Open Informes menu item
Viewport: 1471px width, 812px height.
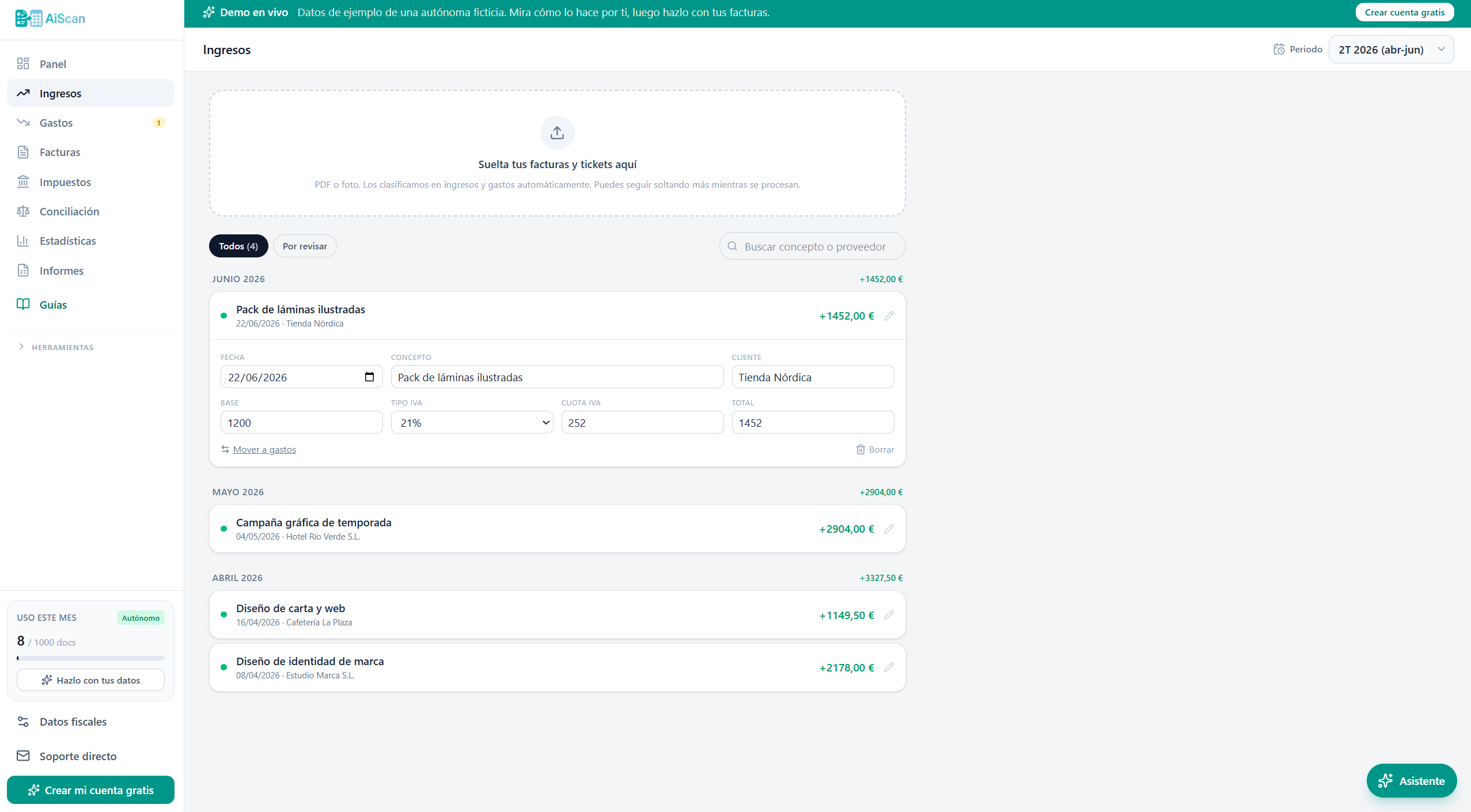90,270
